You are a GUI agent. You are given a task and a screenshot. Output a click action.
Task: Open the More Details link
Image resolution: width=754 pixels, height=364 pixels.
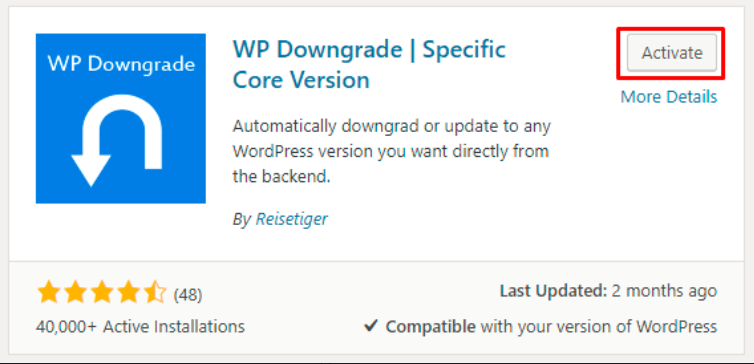(x=669, y=97)
